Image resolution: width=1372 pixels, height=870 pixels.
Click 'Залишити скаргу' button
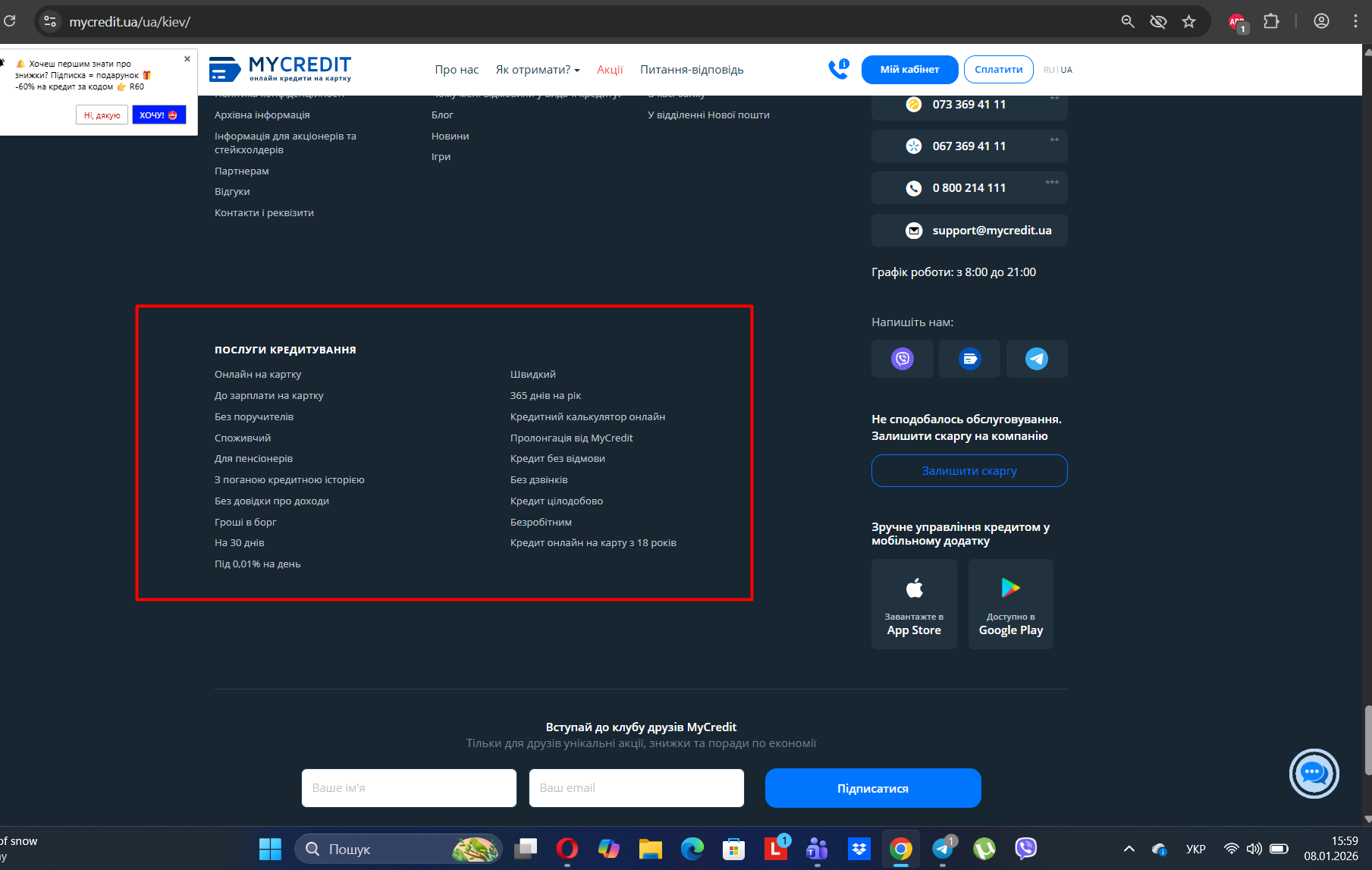pos(969,470)
